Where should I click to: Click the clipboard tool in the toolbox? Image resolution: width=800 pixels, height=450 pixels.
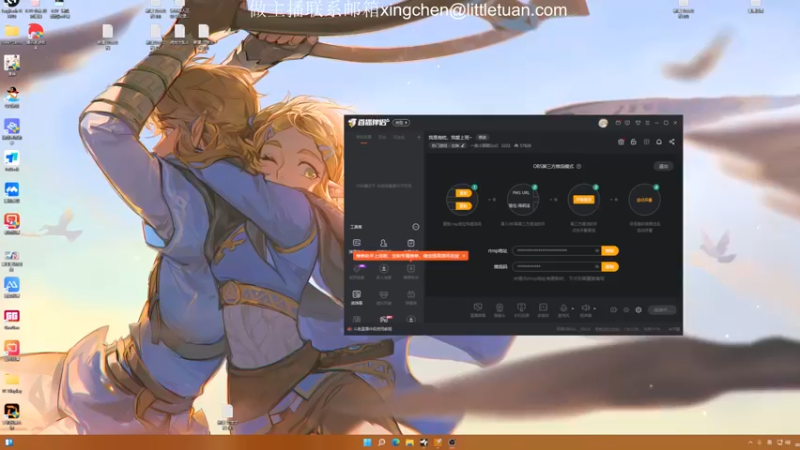(411, 243)
